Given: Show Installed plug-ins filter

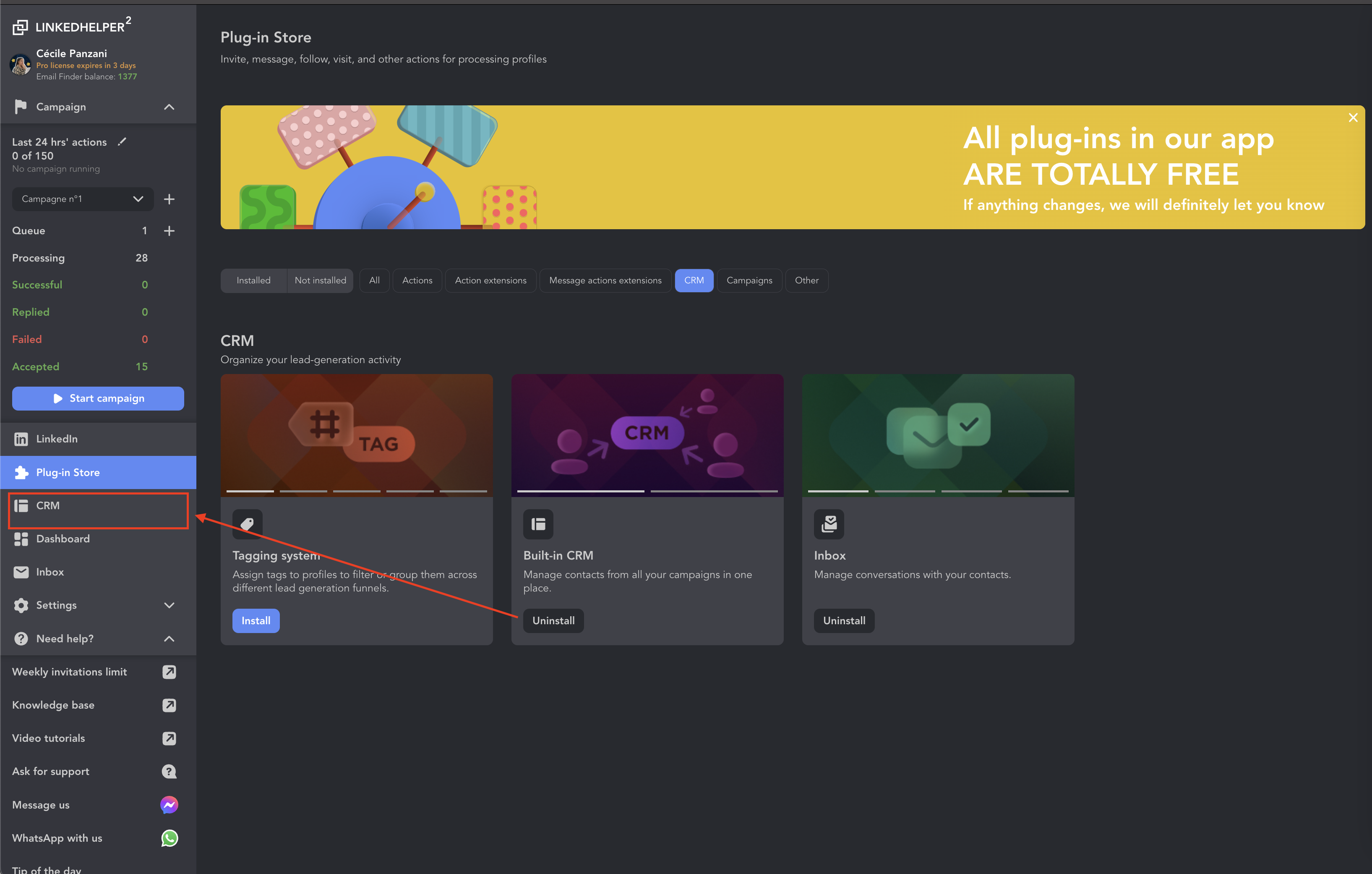Looking at the screenshot, I should [x=253, y=280].
